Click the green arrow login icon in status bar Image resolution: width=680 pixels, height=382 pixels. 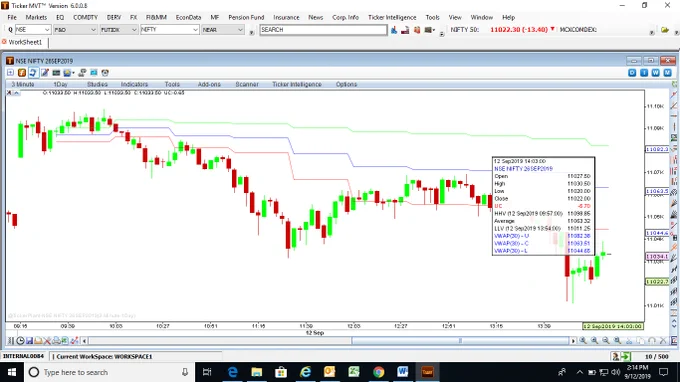(x=625, y=356)
